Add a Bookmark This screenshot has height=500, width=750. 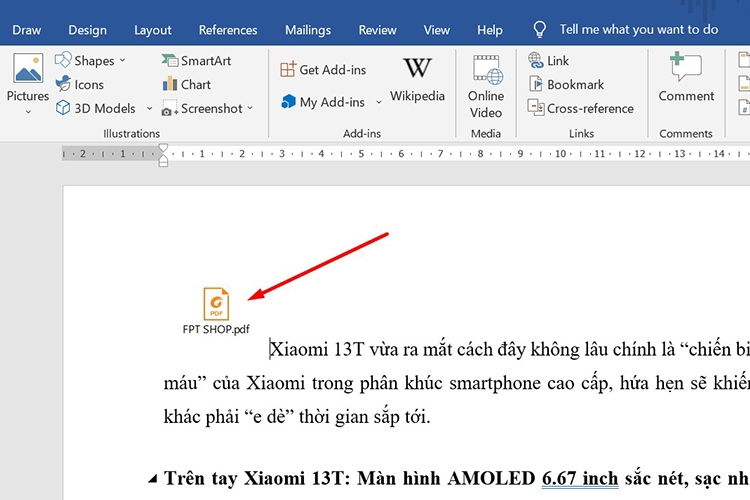tap(566, 84)
